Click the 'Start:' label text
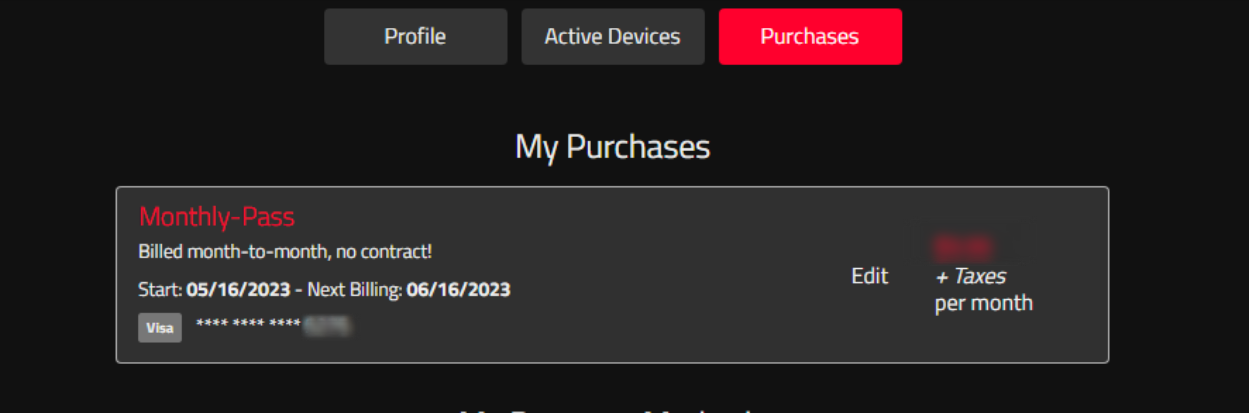The image size is (1249, 413). pyautogui.click(x=160, y=291)
